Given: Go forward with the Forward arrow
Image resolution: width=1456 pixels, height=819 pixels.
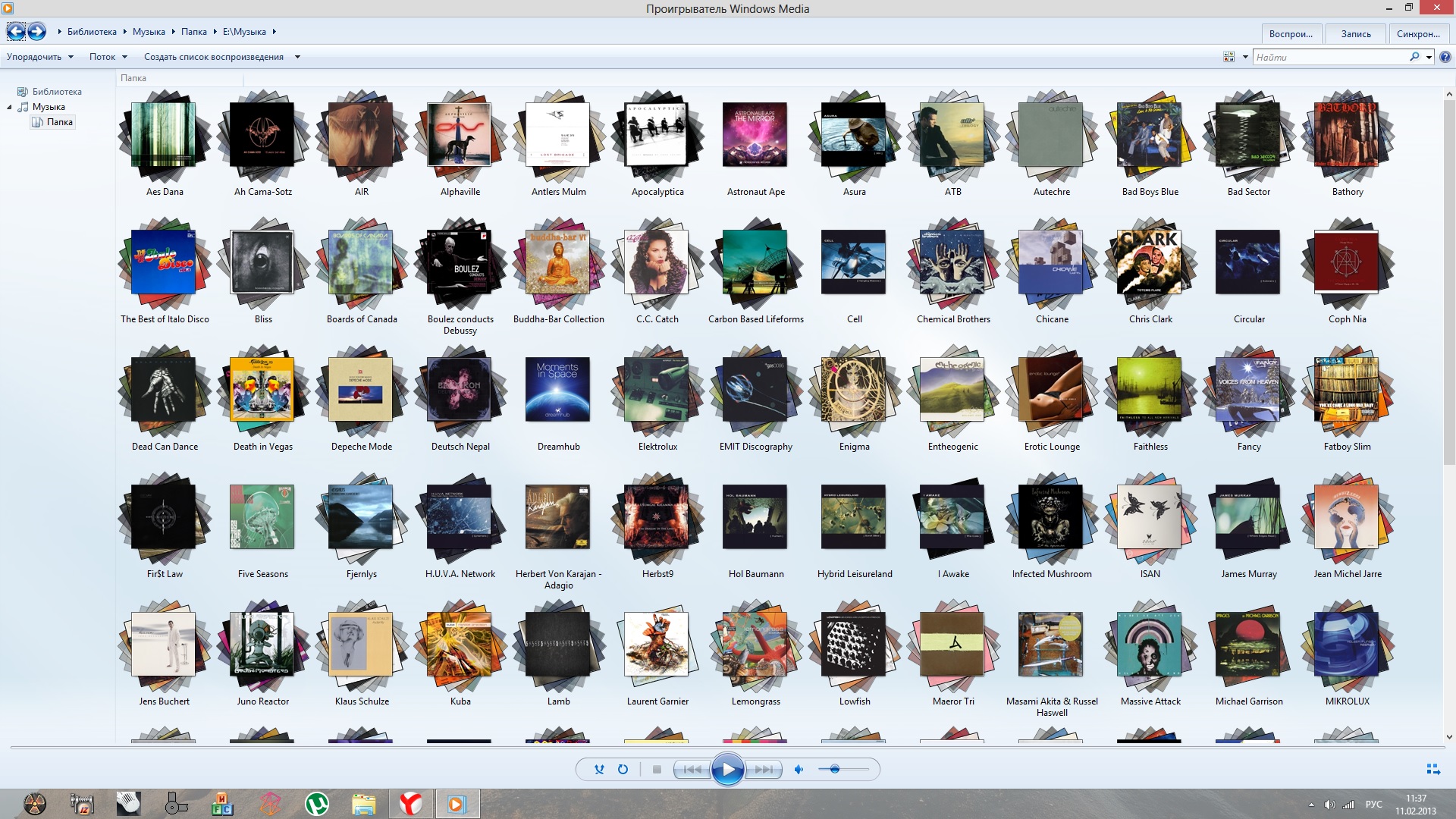Looking at the screenshot, I should pyautogui.click(x=36, y=32).
